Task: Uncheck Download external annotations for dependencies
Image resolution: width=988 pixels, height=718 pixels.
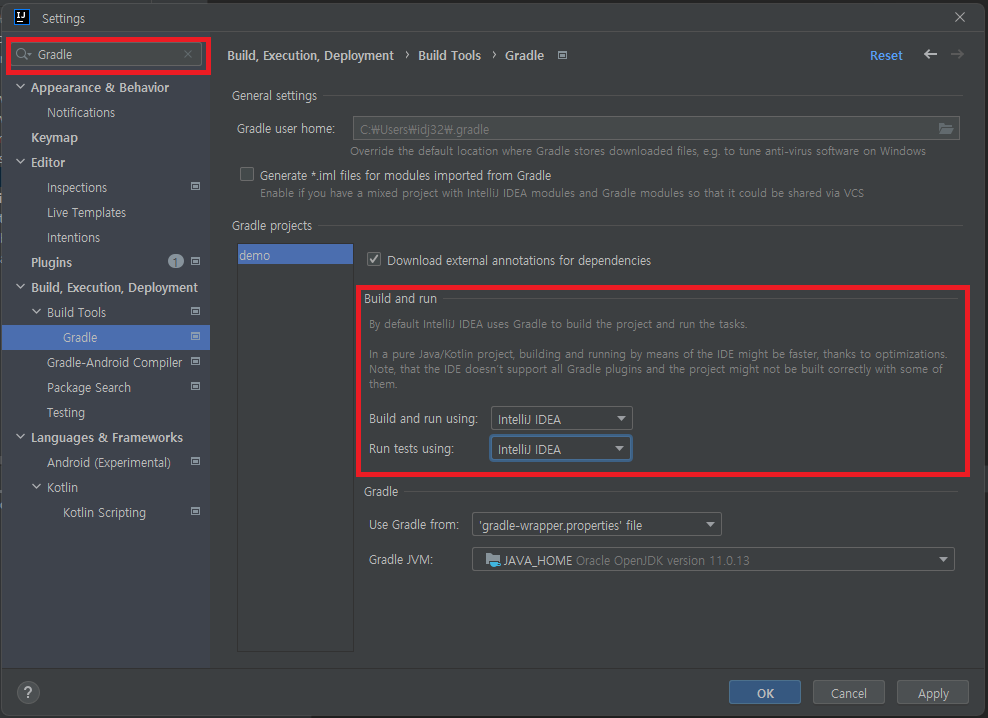Action: 374,260
